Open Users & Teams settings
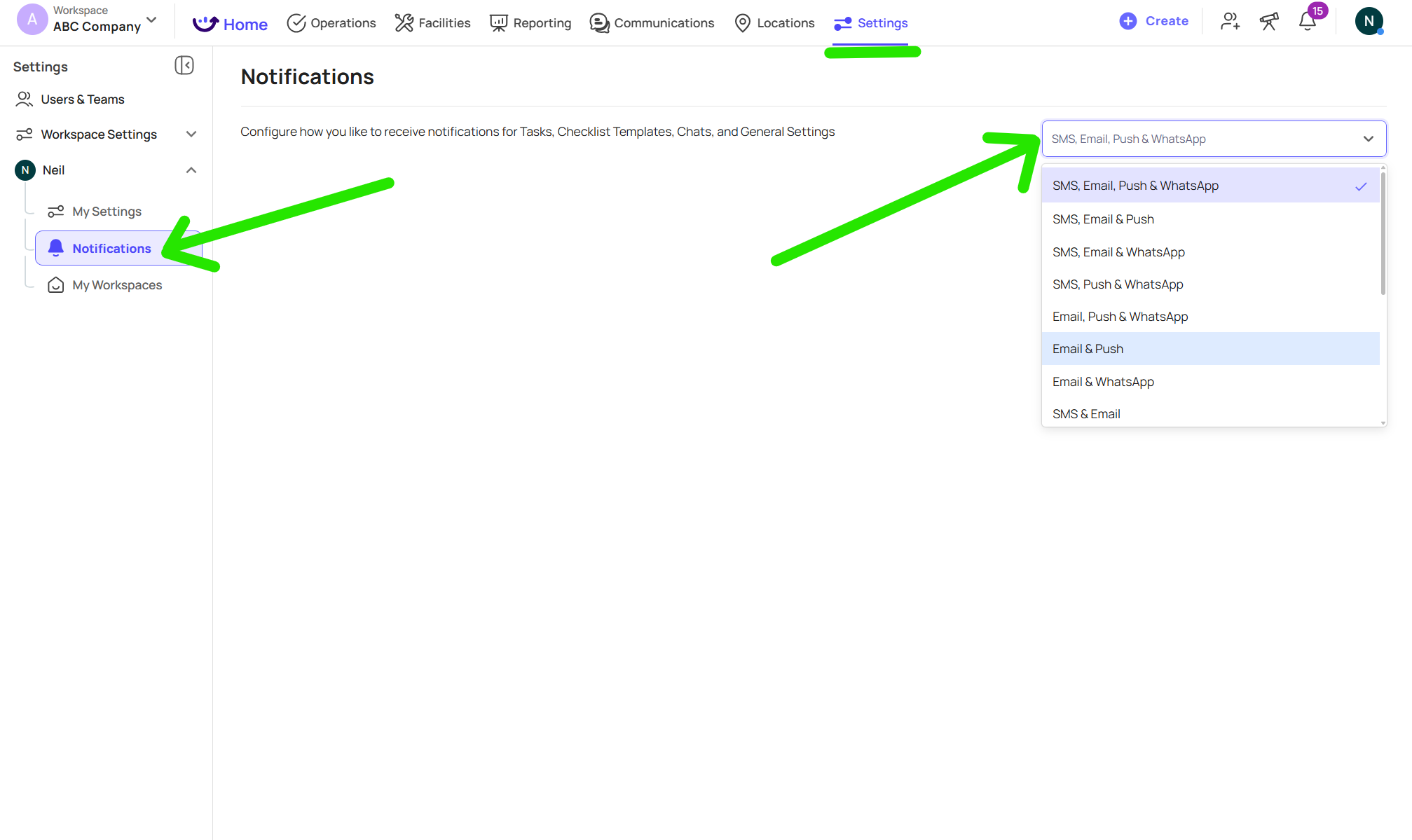The height and width of the screenshot is (840, 1412). tap(83, 99)
